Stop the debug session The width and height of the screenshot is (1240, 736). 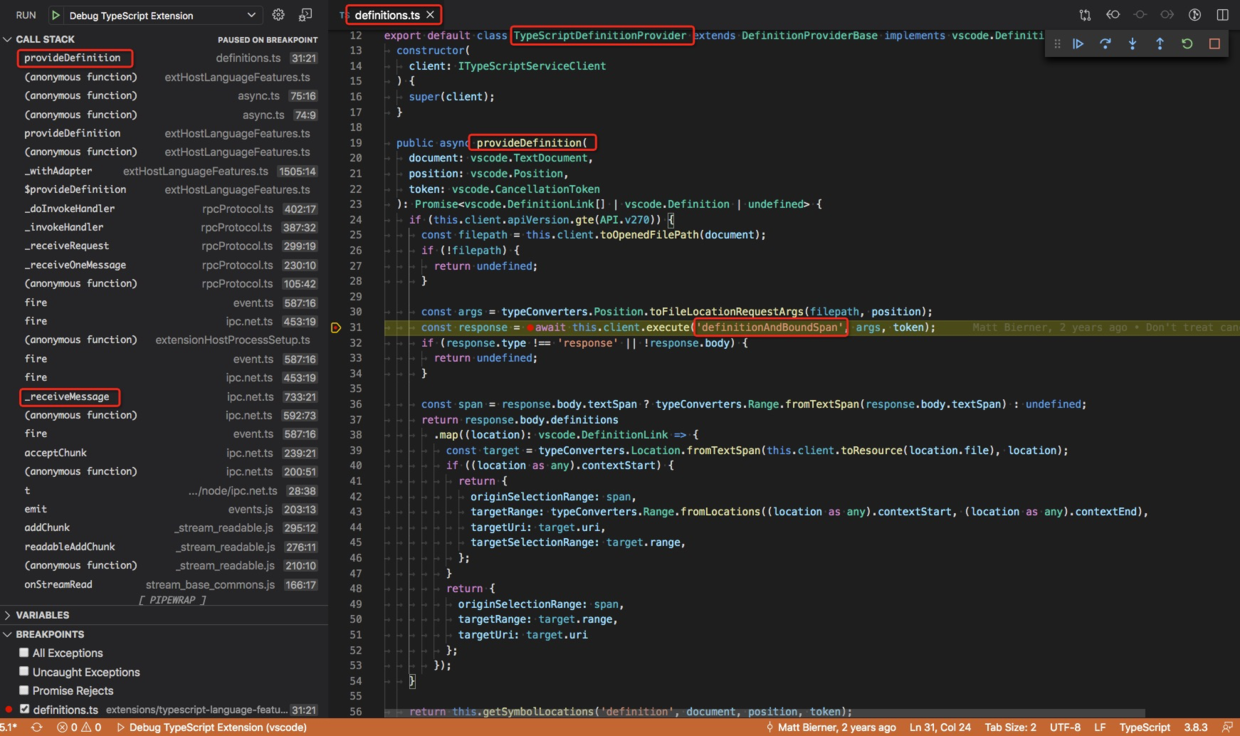click(1214, 44)
